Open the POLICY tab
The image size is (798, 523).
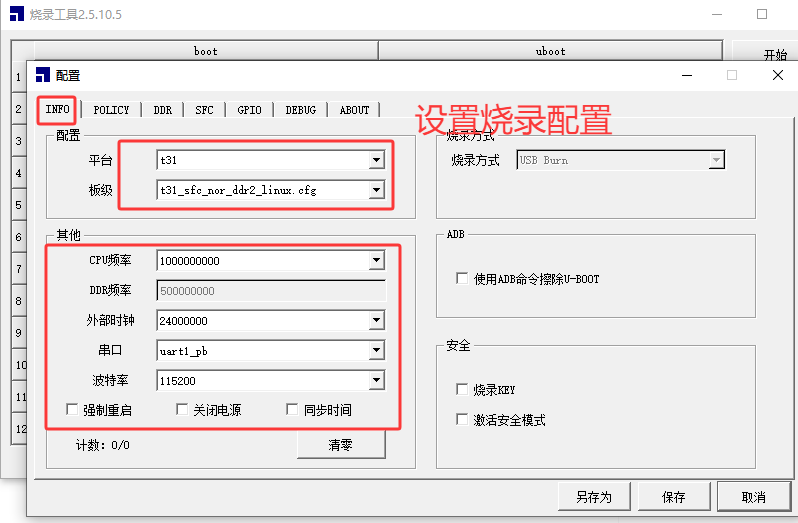pyautogui.click(x=111, y=110)
